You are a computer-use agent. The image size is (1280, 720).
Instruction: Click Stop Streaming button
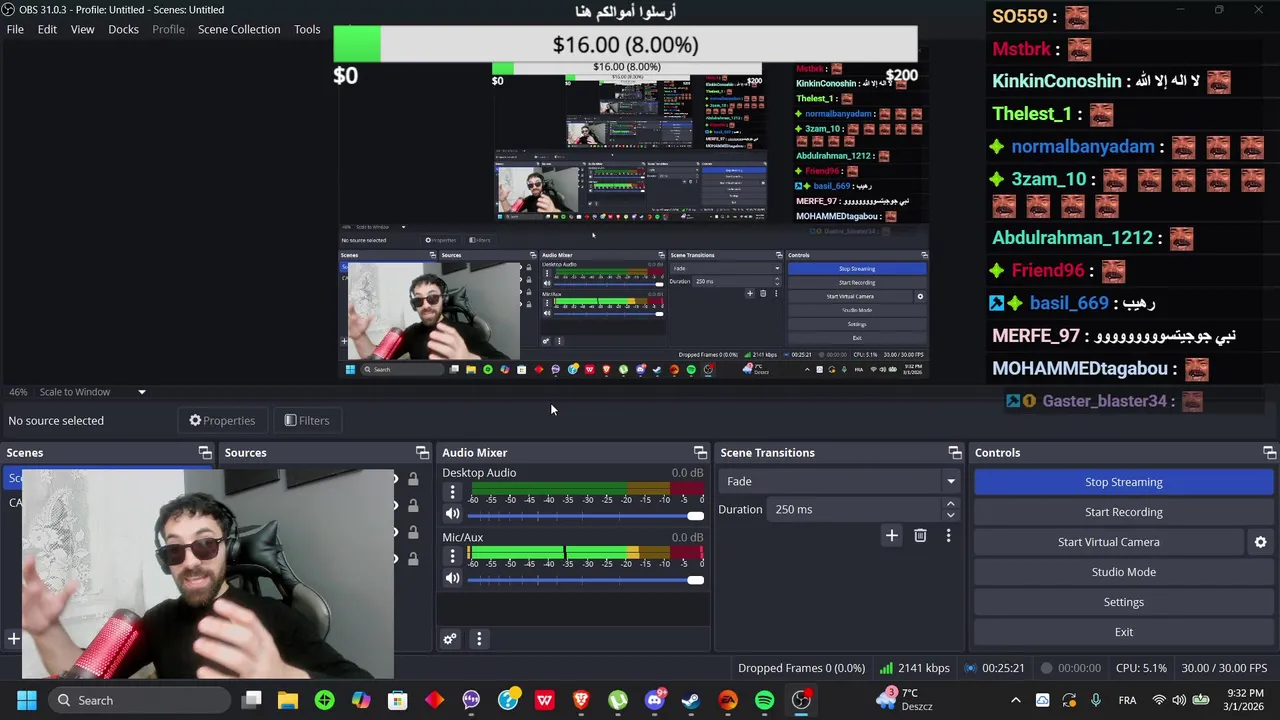click(x=1124, y=482)
